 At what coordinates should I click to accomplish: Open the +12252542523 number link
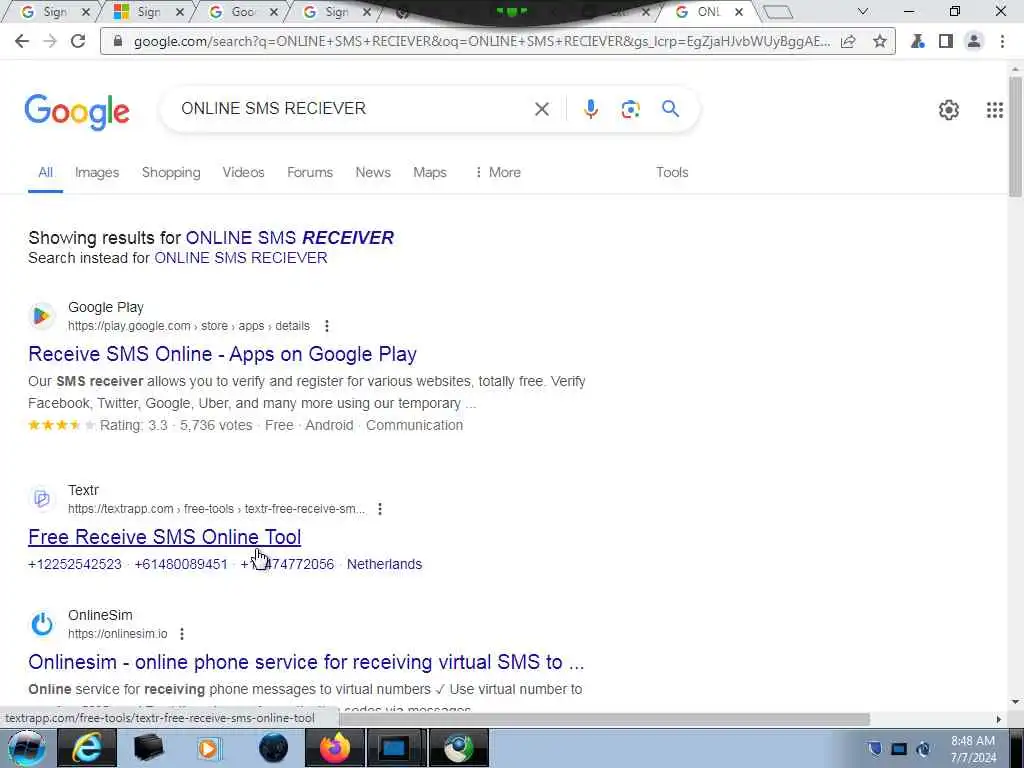point(75,564)
